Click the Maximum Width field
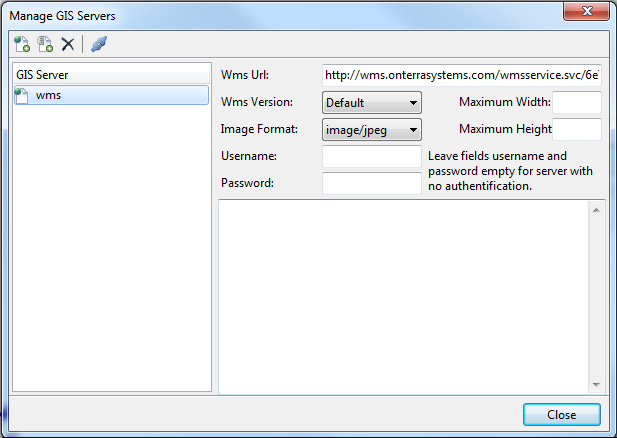This screenshot has height=438, width=617. pyautogui.click(x=577, y=102)
